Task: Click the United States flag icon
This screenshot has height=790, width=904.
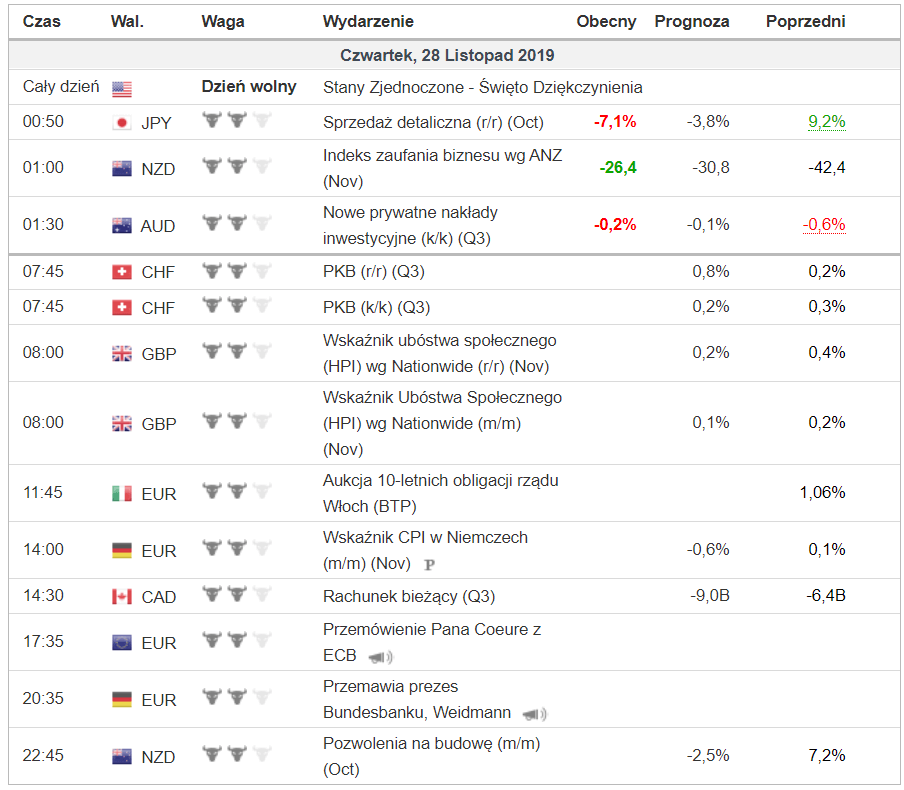Action: point(122,89)
